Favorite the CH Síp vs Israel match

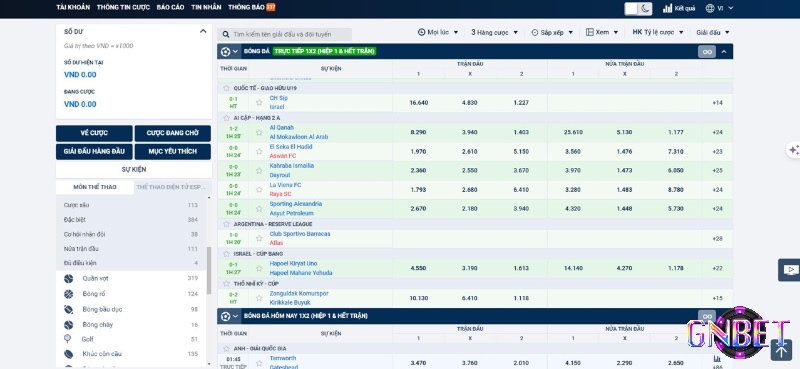[x=259, y=103]
